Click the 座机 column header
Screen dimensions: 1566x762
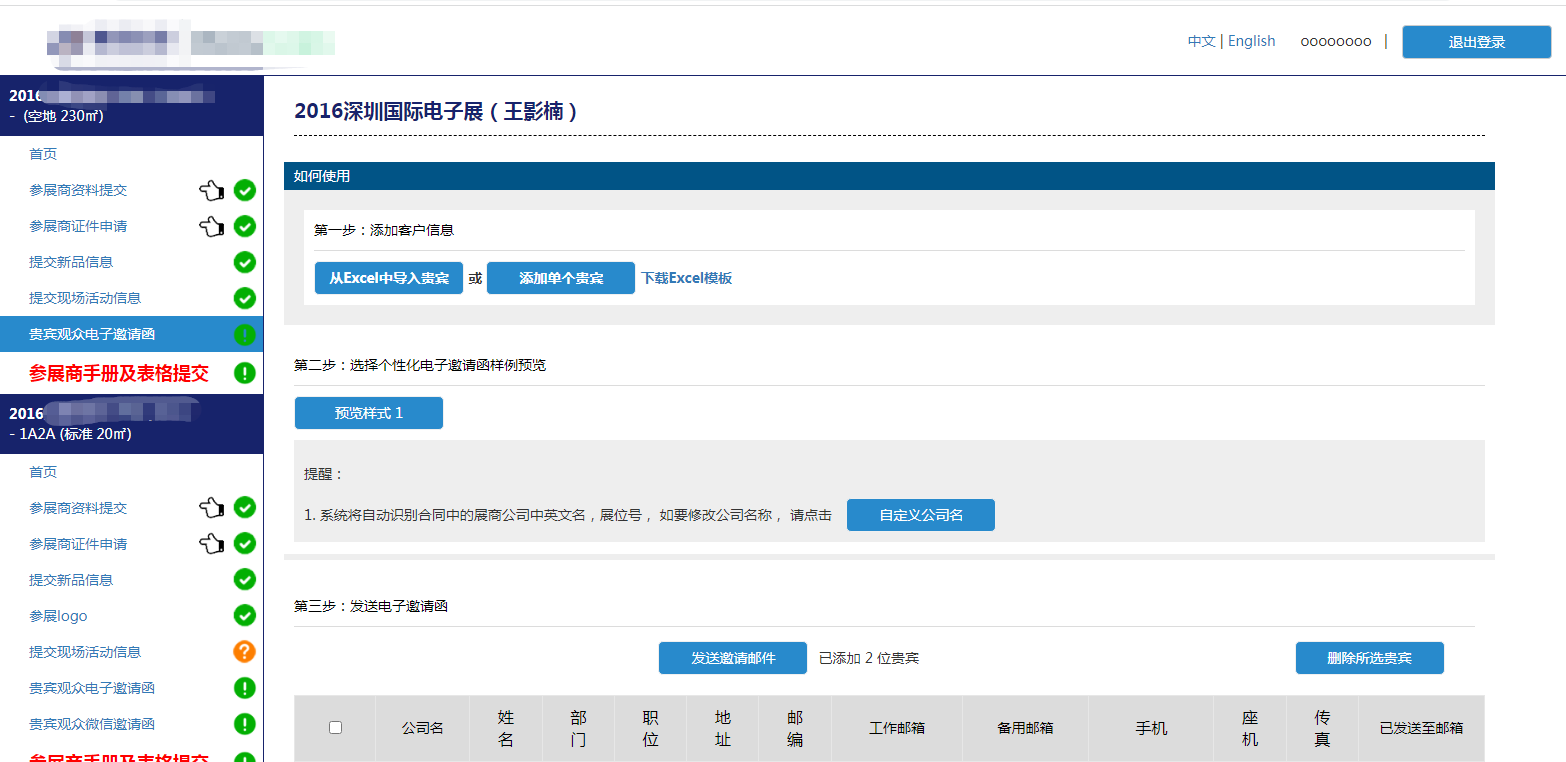pyautogui.click(x=1250, y=728)
